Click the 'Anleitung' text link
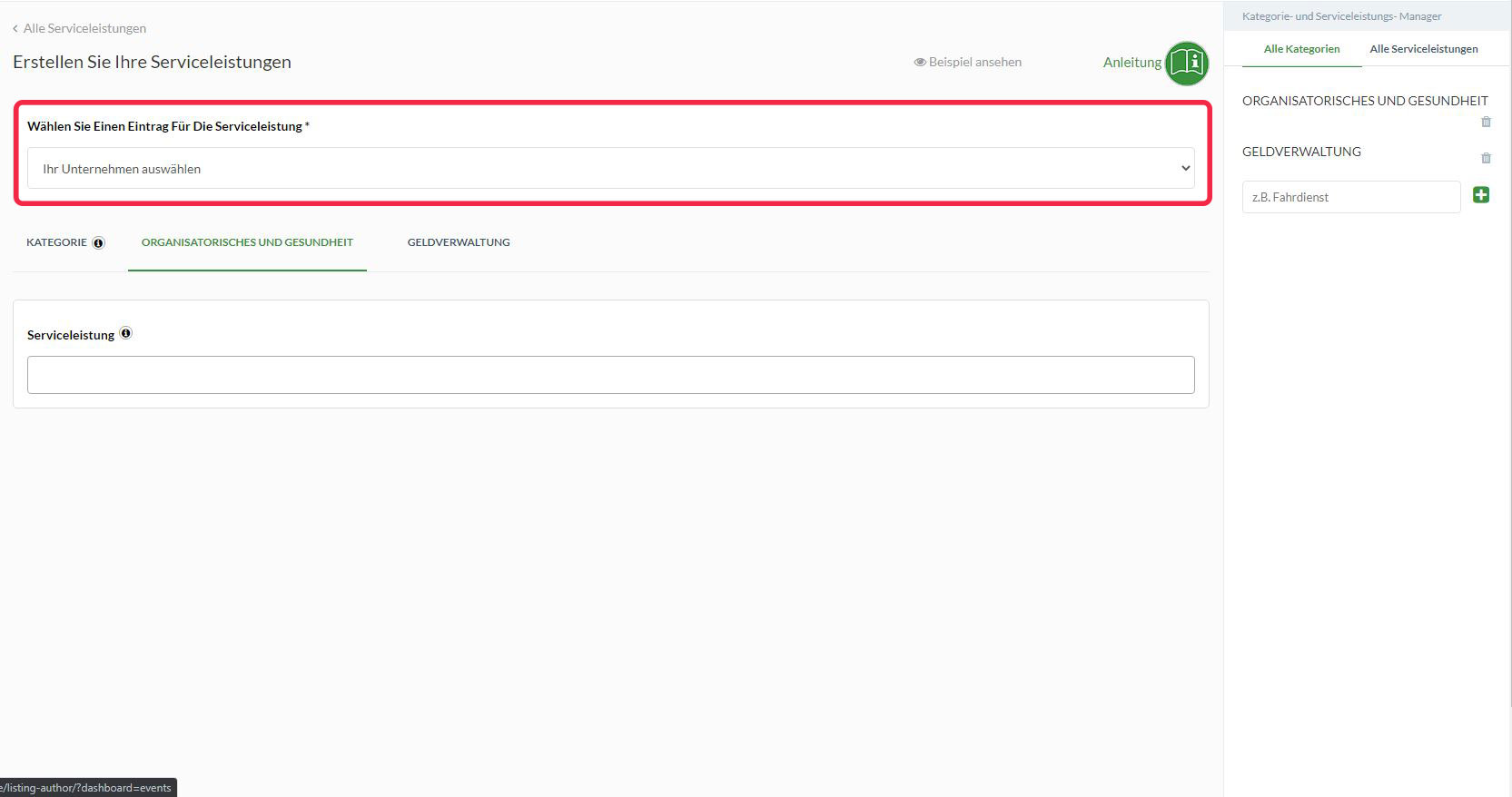The height and width of the screenshot is (797, 1512). pos(1132,63)
